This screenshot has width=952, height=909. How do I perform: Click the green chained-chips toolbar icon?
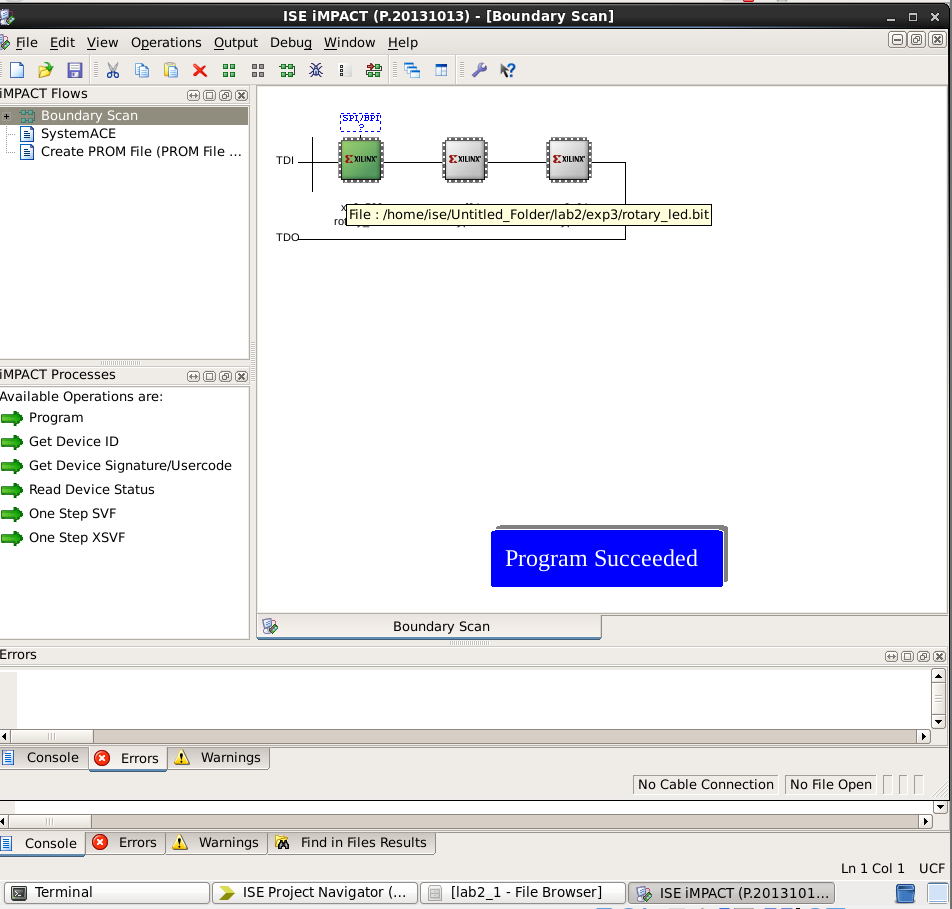287,70
